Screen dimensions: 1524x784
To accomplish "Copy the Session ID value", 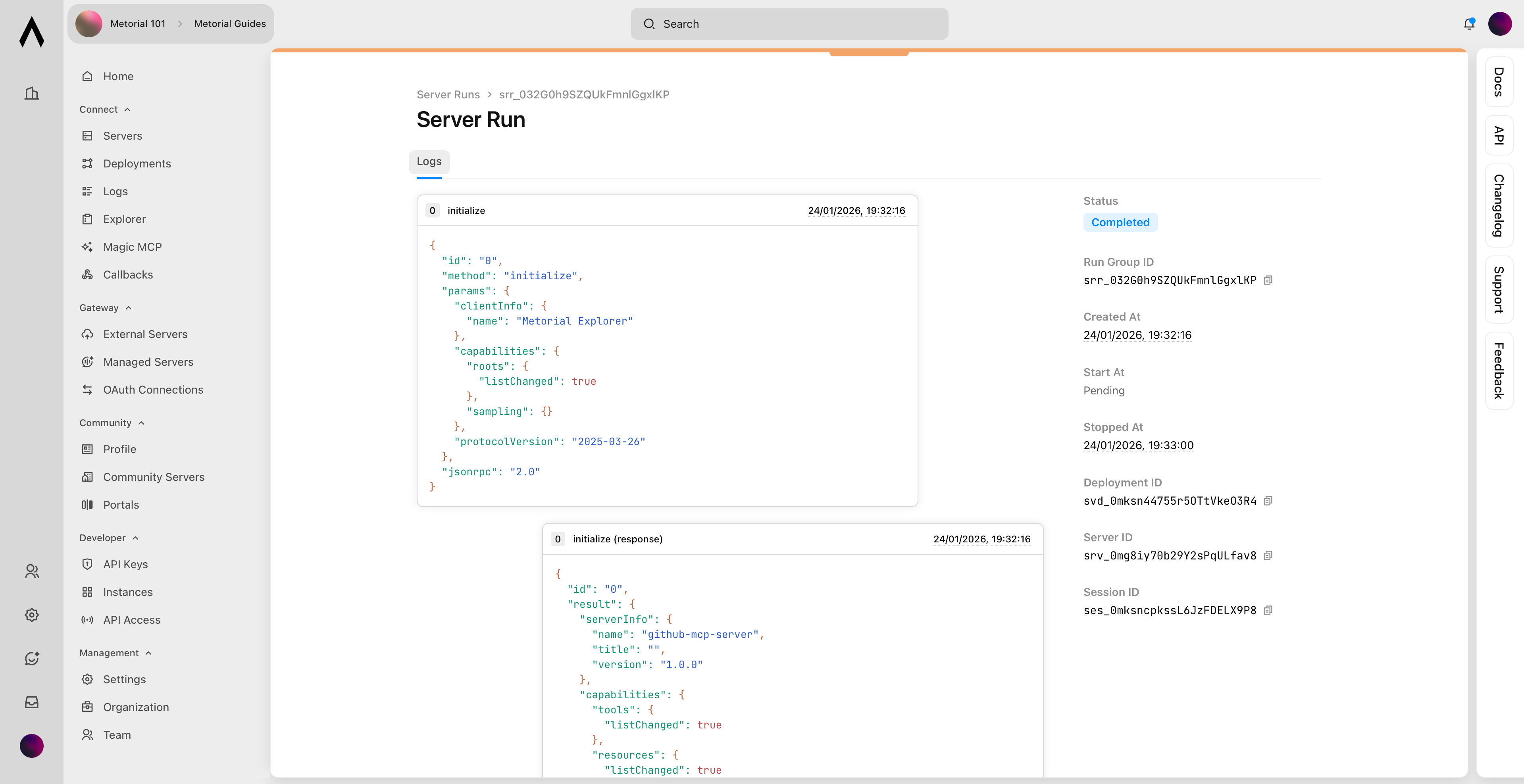I will click(1268, 610).
